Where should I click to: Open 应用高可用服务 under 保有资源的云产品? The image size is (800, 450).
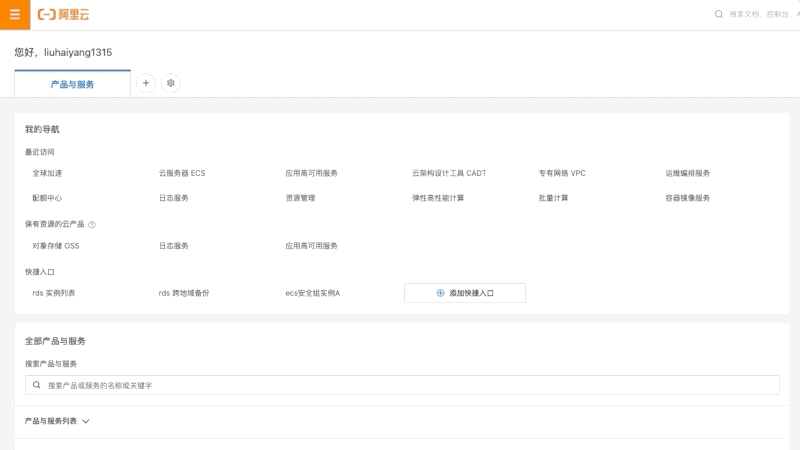(x=311, y=246)
